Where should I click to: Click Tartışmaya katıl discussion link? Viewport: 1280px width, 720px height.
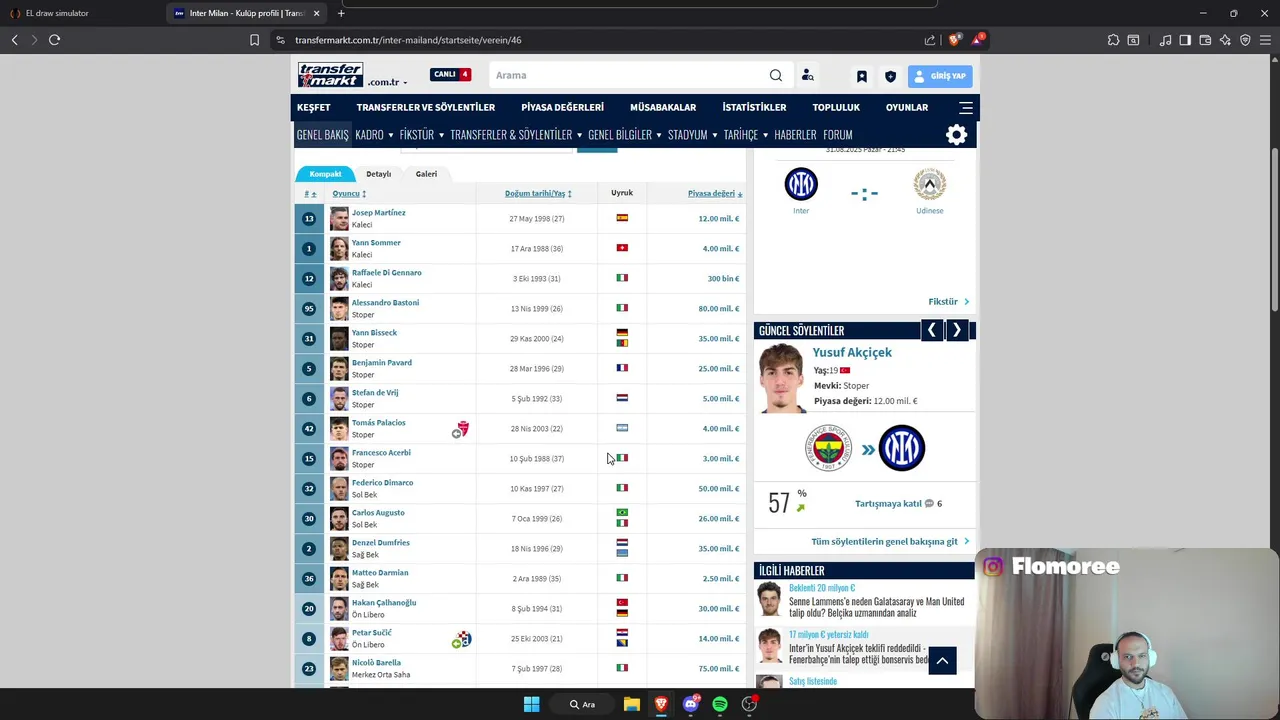coord(888,504)
